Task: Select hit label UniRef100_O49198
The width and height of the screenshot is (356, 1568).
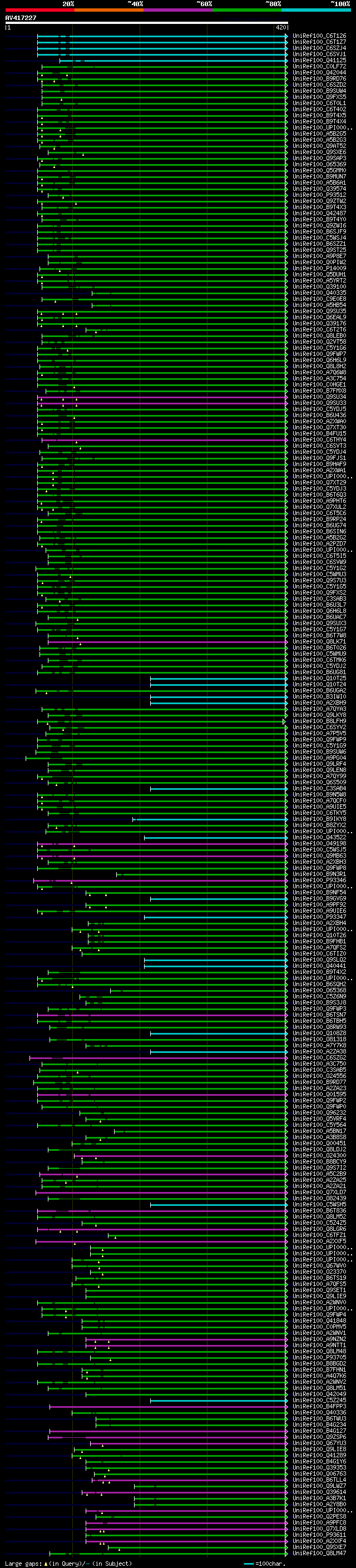Action: coord(319,844)
